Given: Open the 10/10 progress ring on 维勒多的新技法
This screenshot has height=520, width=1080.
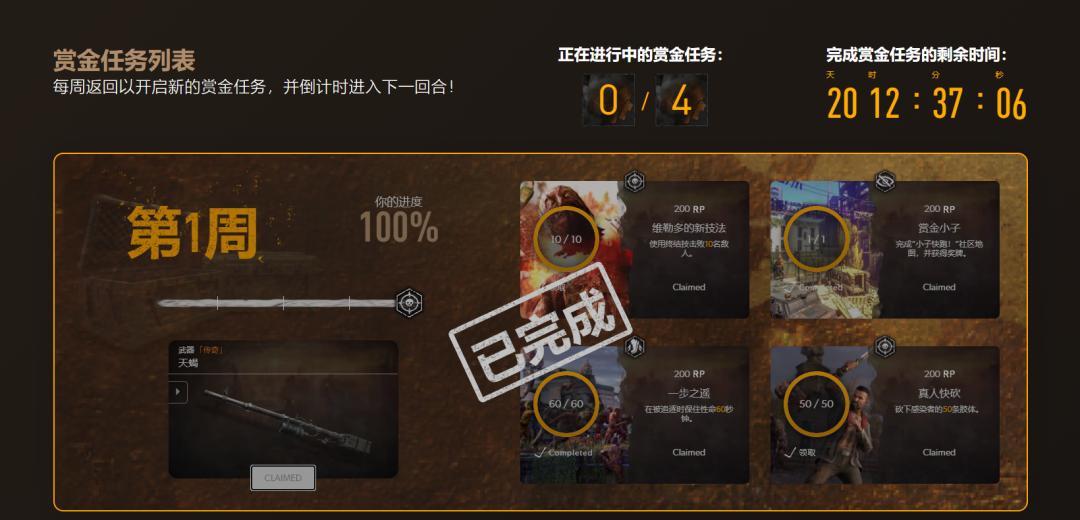Looking at the screenshot, I should (x=565, y=238).
